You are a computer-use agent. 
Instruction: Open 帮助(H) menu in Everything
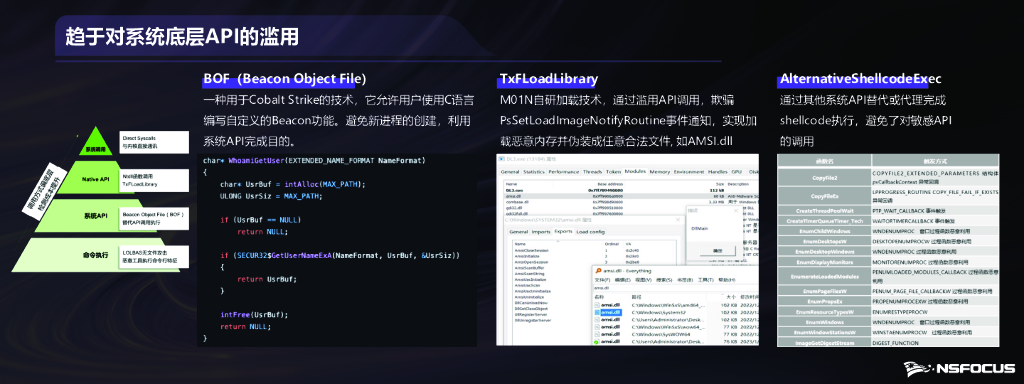tap(727, 280)
